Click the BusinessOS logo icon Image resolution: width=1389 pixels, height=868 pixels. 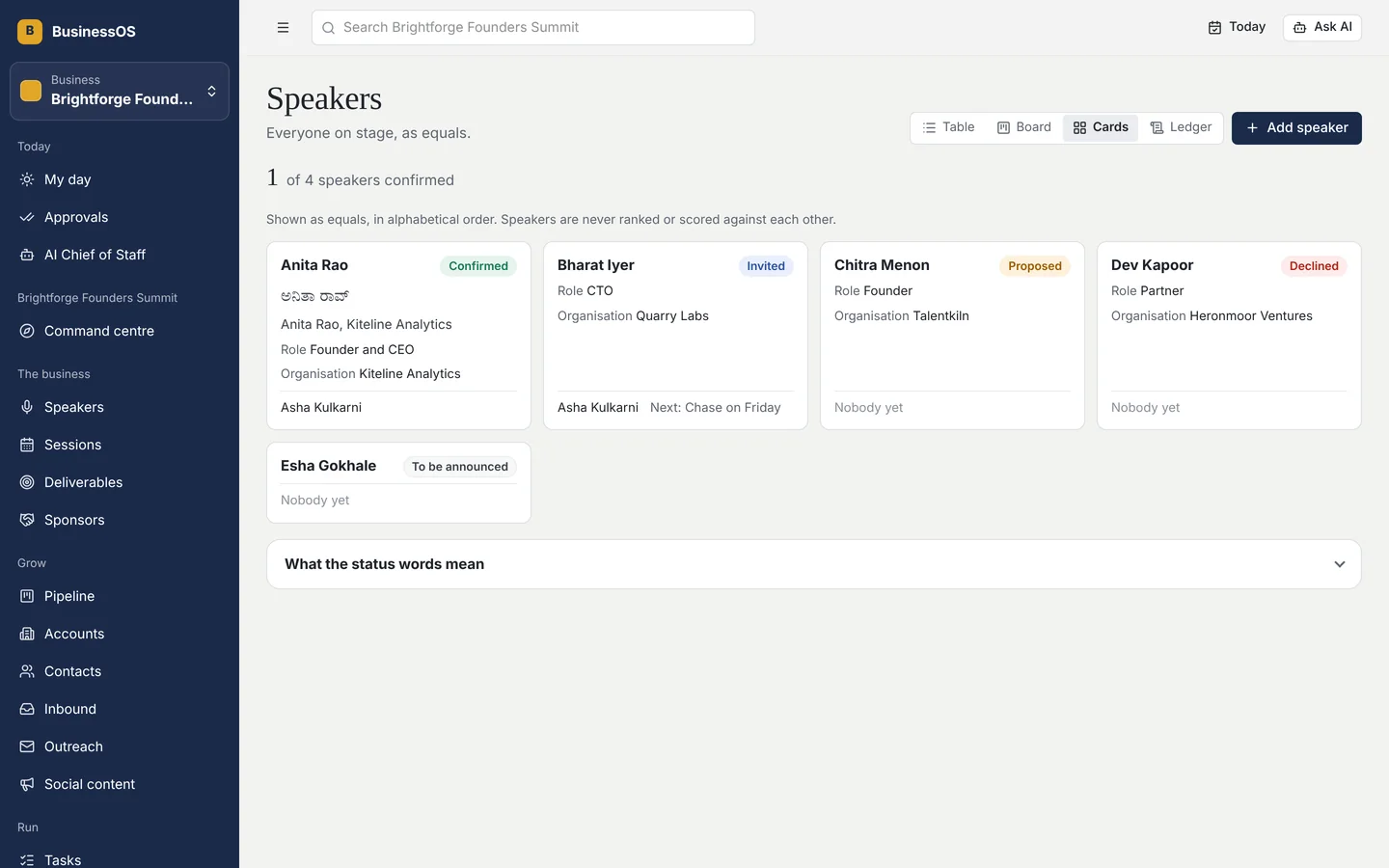point(30,31)
